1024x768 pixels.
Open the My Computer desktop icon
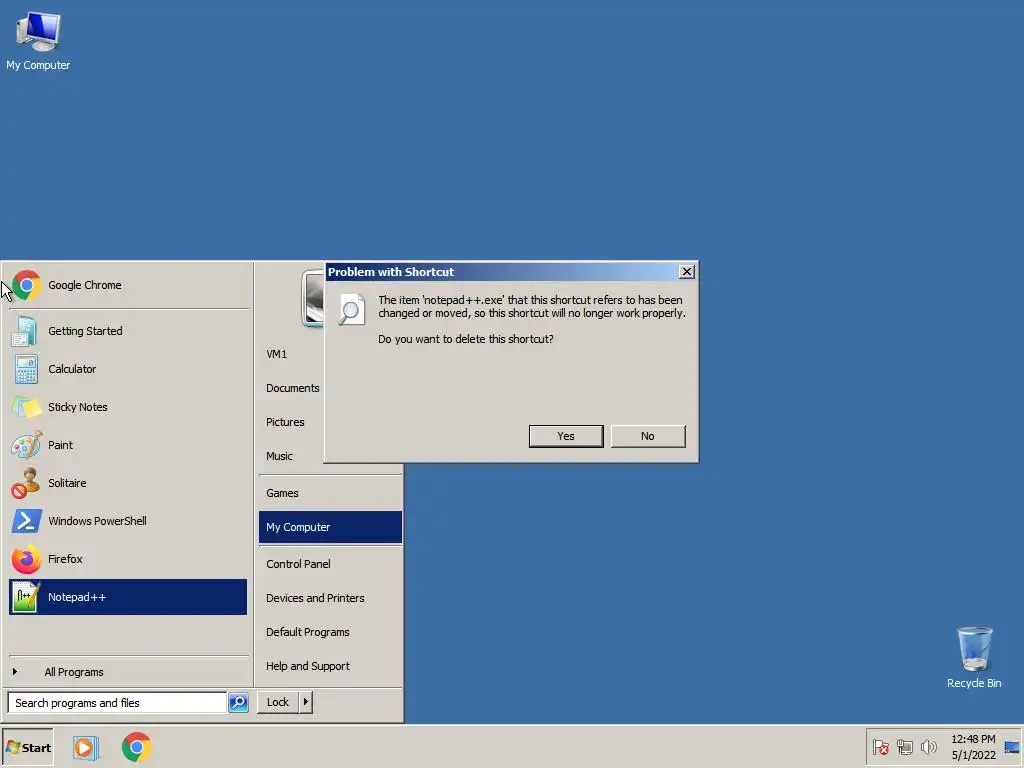coord(38,31)
